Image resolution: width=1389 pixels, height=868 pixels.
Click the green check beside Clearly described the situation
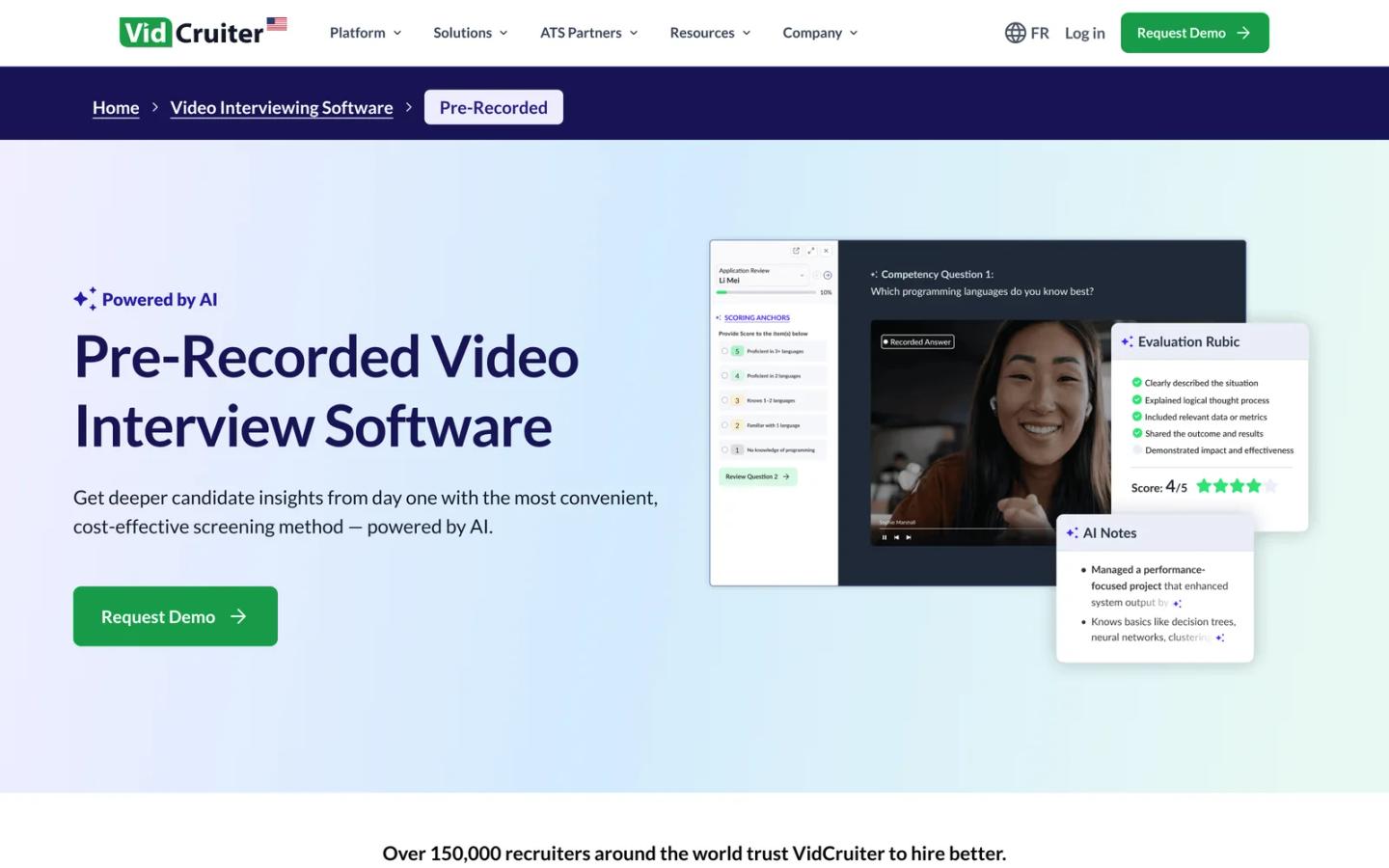tap(1137, 383)
